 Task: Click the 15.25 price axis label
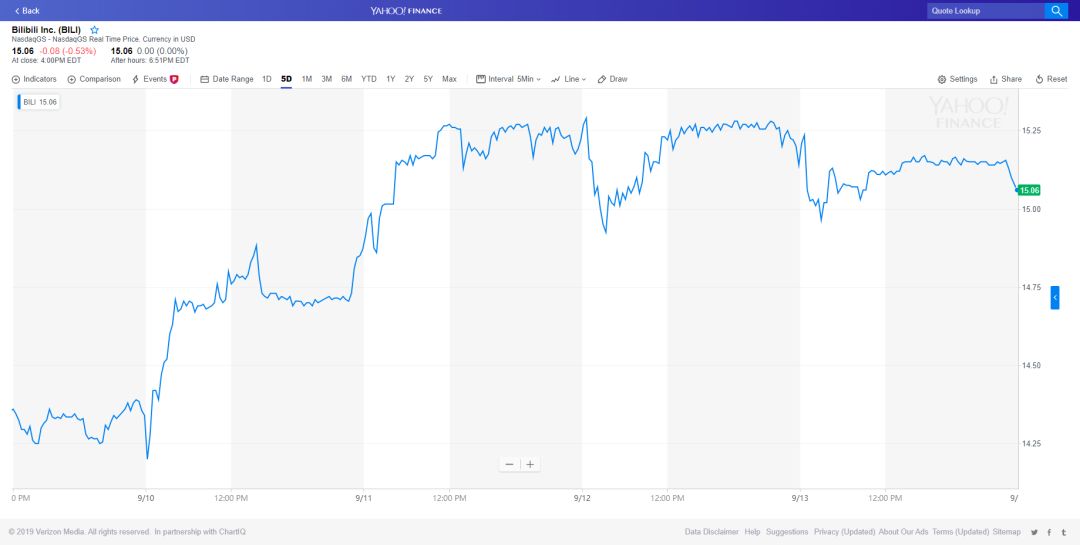point(1031,131)
